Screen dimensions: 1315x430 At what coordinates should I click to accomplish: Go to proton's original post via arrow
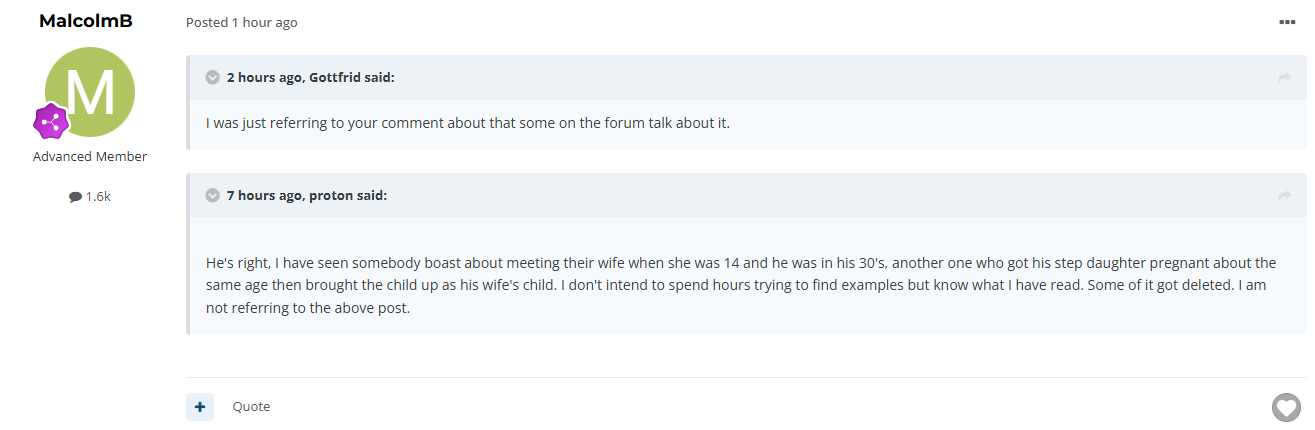tap(1285, 196)
